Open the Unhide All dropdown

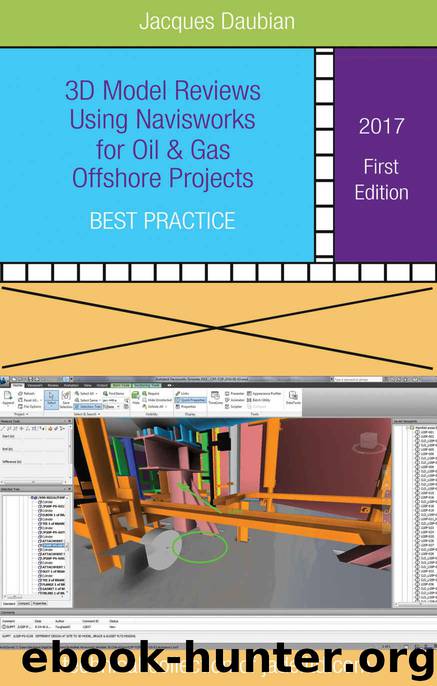(155, 406)
